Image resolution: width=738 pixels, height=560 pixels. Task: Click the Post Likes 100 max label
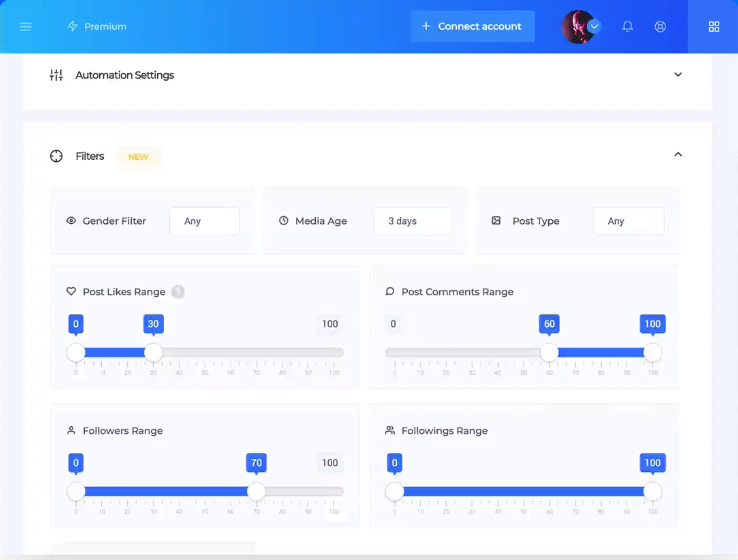[330, 324]
